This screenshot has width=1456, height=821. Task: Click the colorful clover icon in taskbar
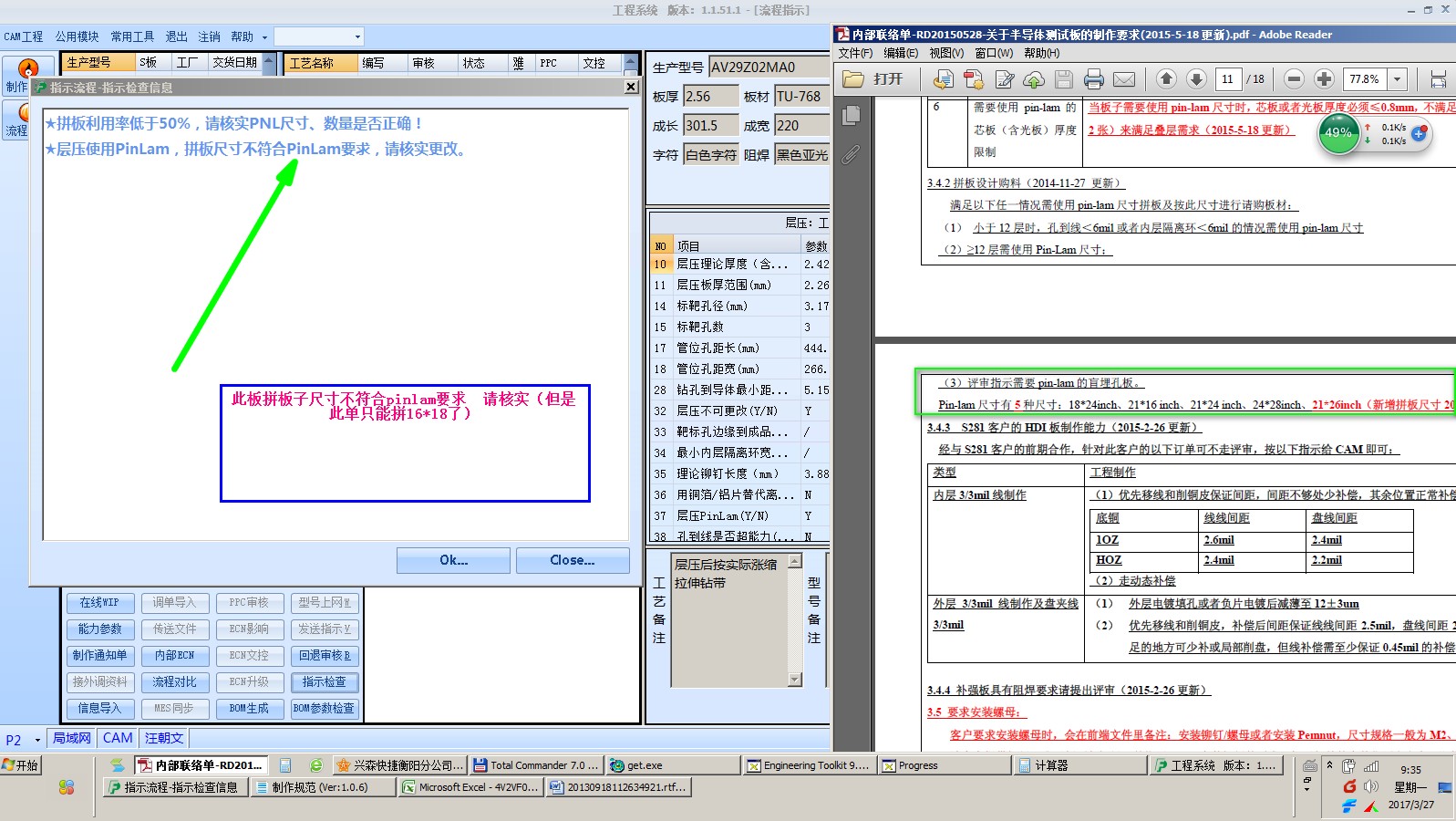pos(67,787)
